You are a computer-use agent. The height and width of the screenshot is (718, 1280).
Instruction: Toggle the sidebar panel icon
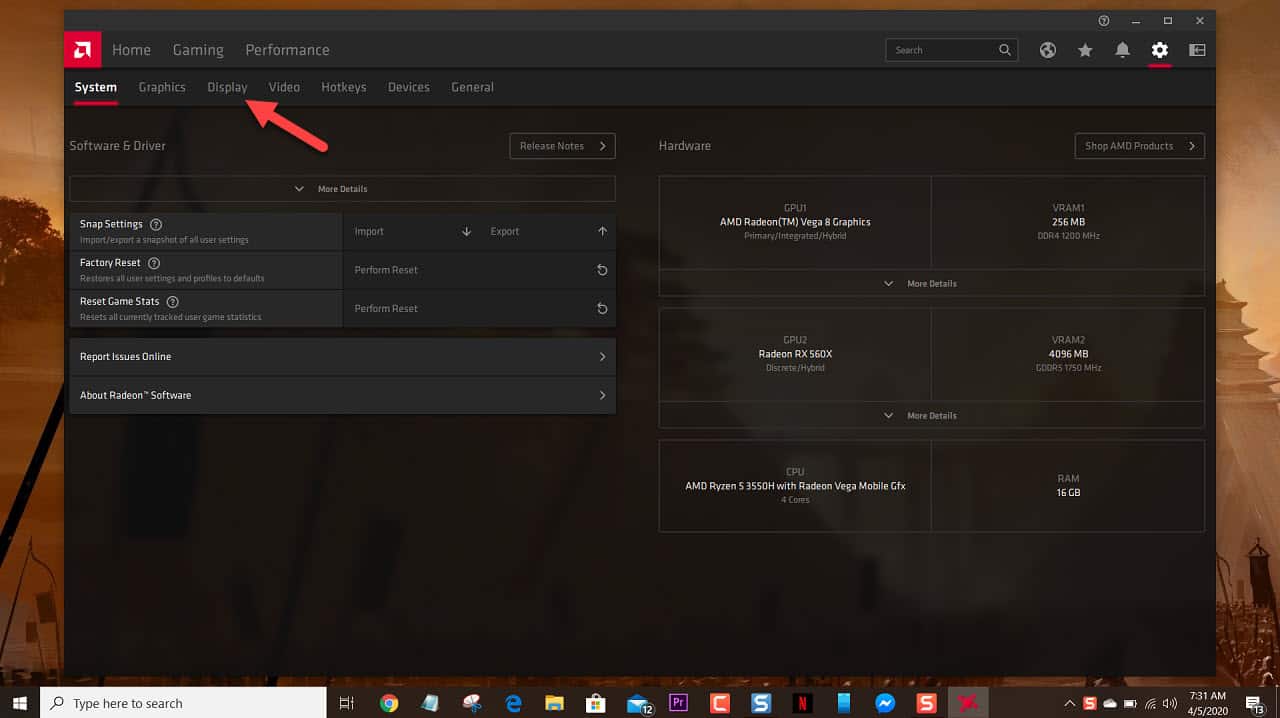click(1197, 50)
